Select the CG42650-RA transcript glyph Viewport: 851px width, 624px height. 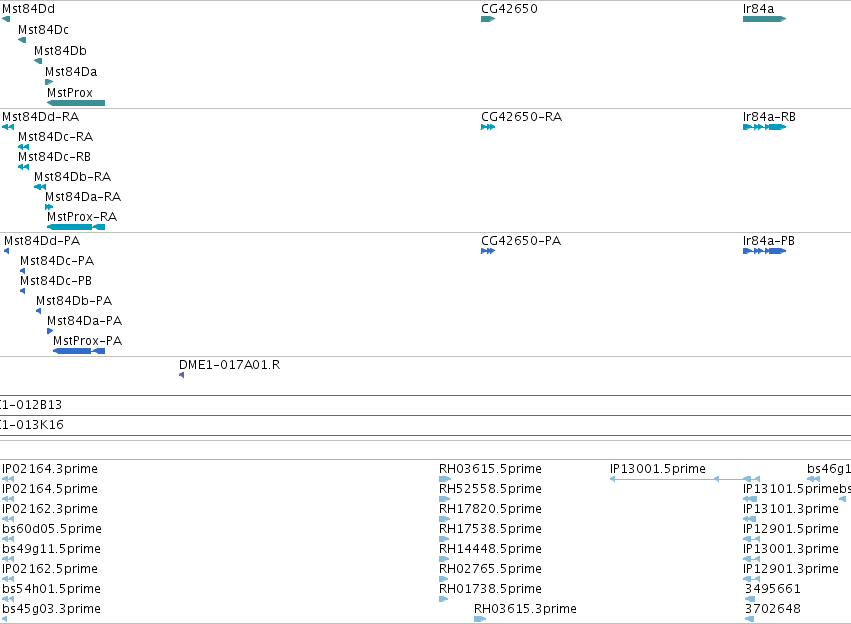(x=488, y=127)
